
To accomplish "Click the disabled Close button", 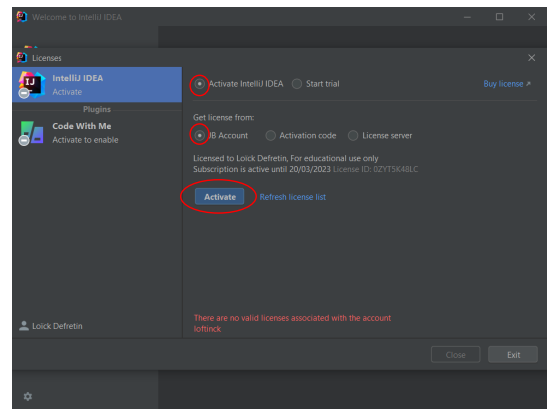I will click(x=456, y=355).
